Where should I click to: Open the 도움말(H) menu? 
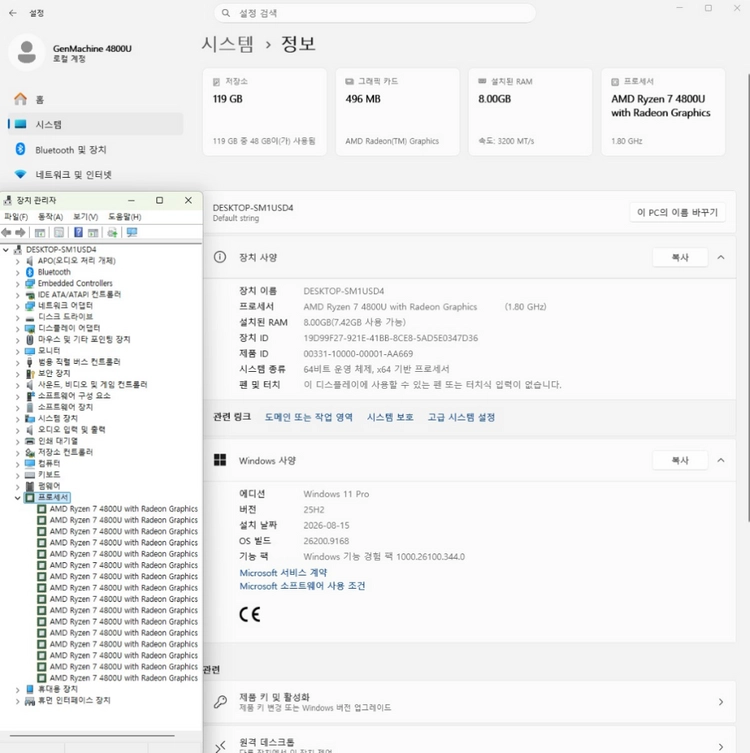124,217
